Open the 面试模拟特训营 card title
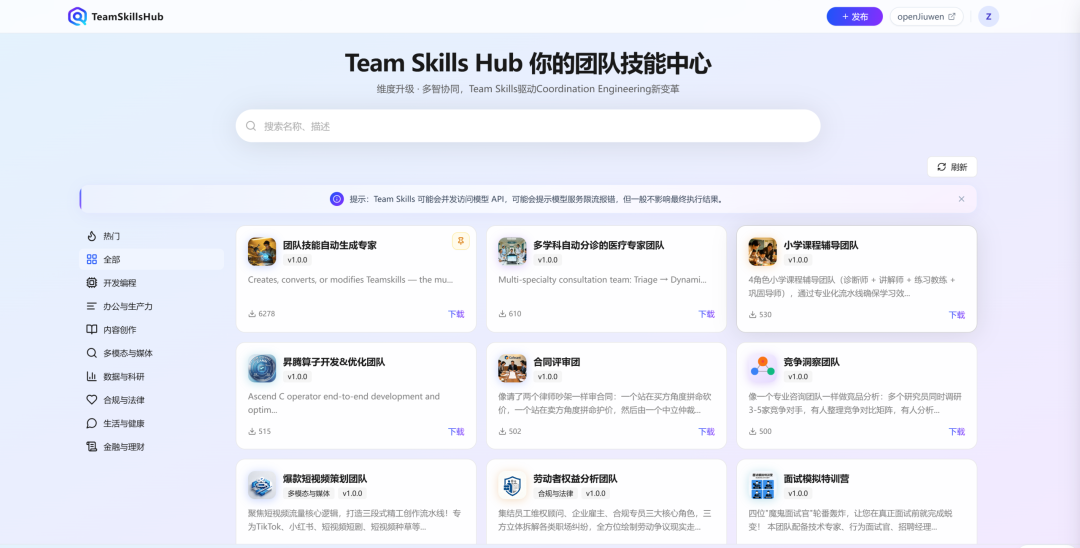 [816, 479]
